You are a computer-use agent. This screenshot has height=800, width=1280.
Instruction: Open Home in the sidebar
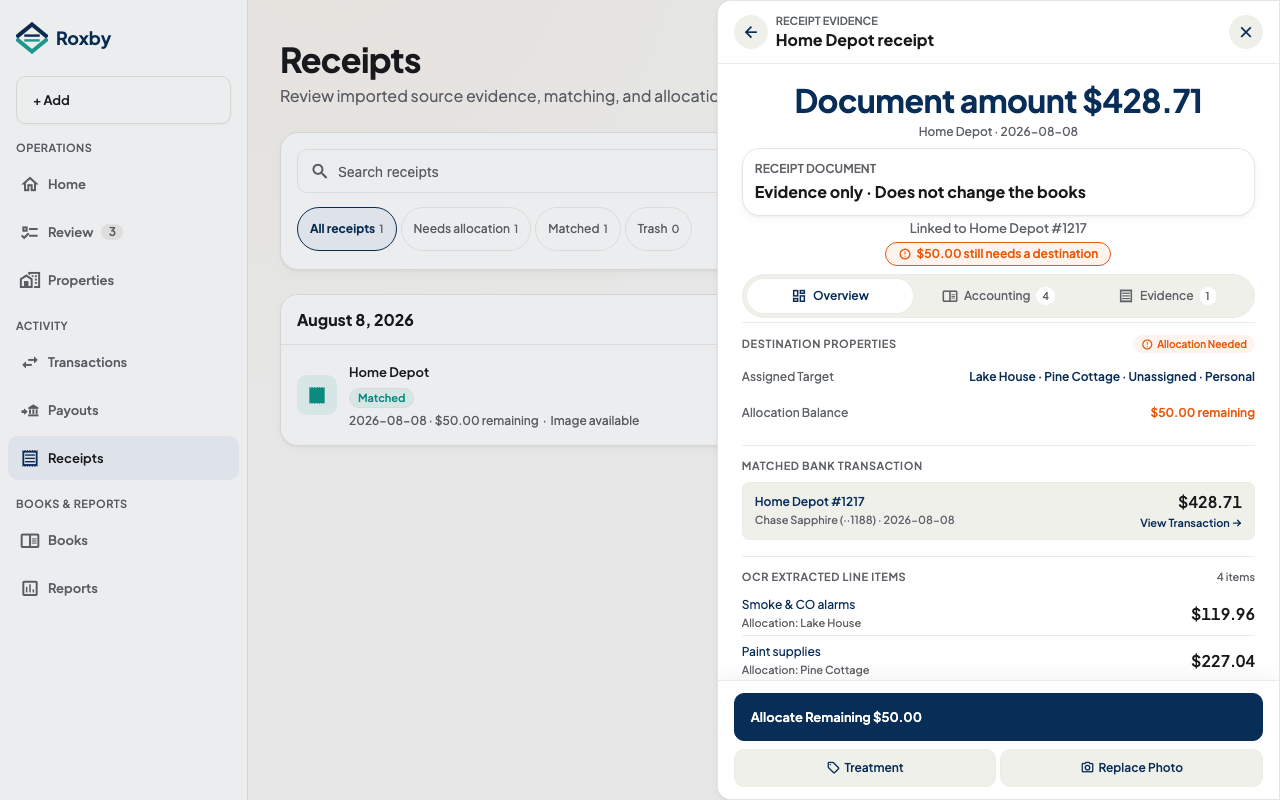click(x=123, y=184)
